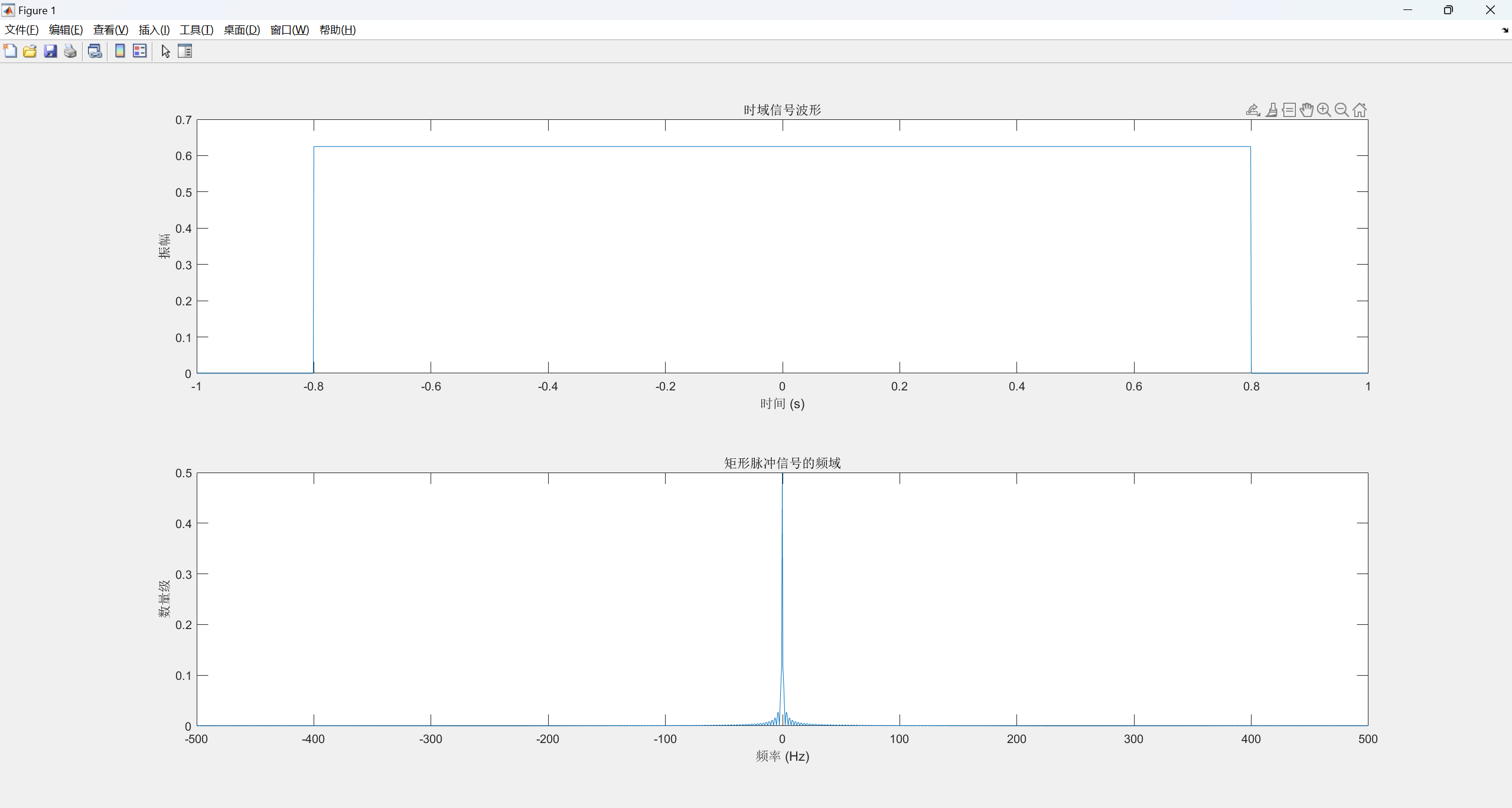1512x808 pixels.
Task: Click the Zoom Out magnifier on axes
Action: coord(1342,110)
